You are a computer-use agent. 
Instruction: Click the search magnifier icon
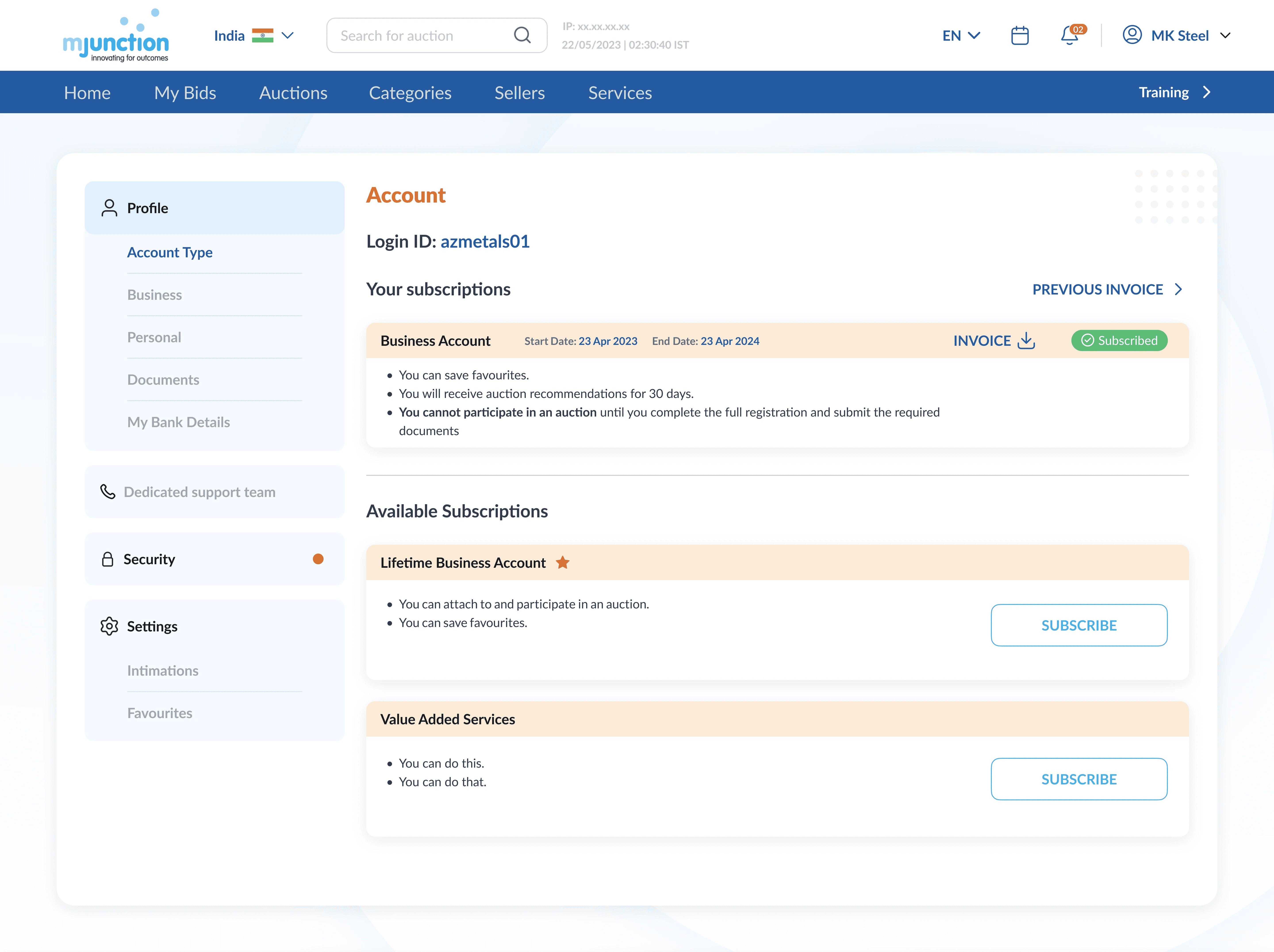tap(522, 35)
